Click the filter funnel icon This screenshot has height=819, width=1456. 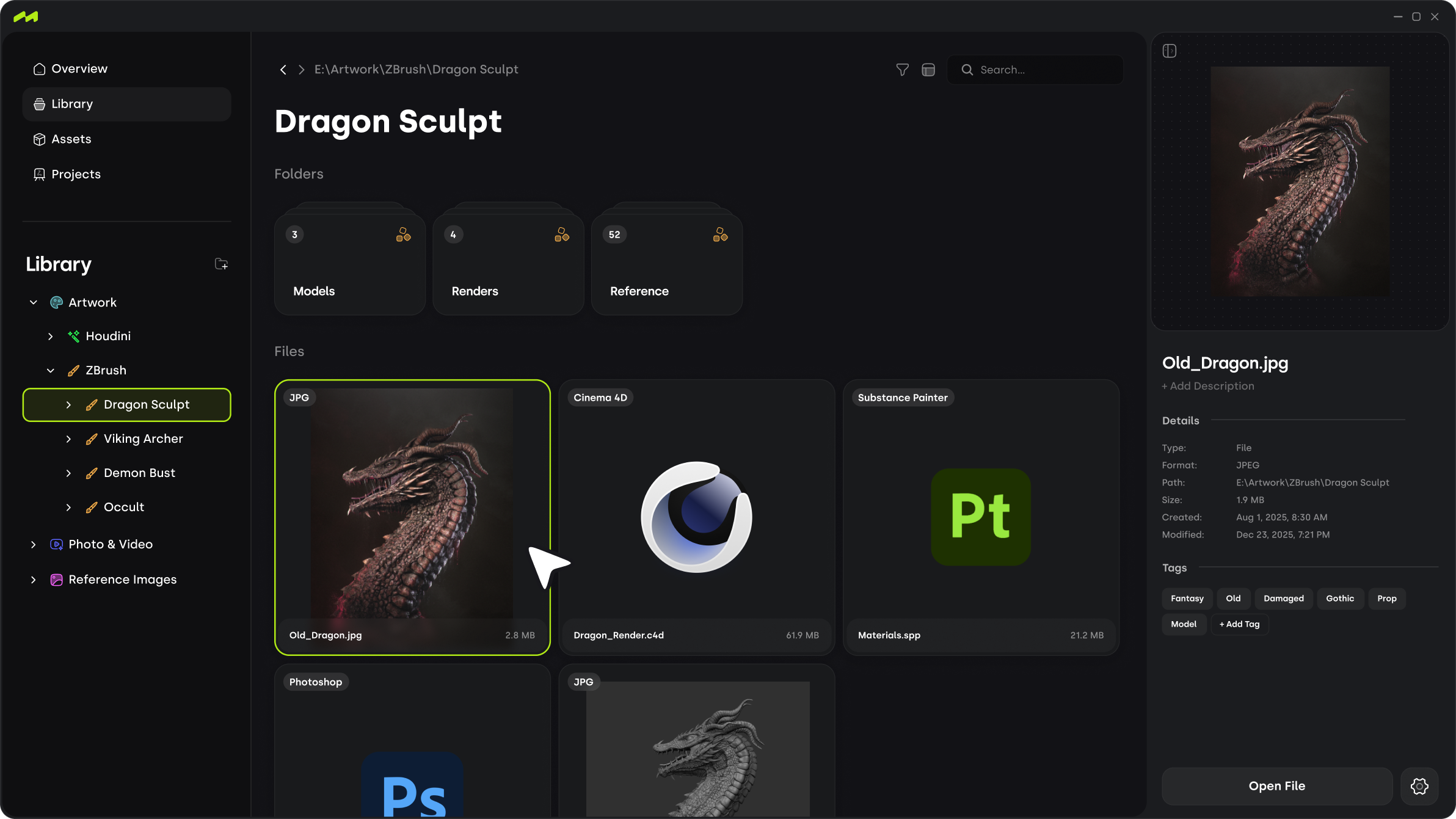click(x=902, y=70)
